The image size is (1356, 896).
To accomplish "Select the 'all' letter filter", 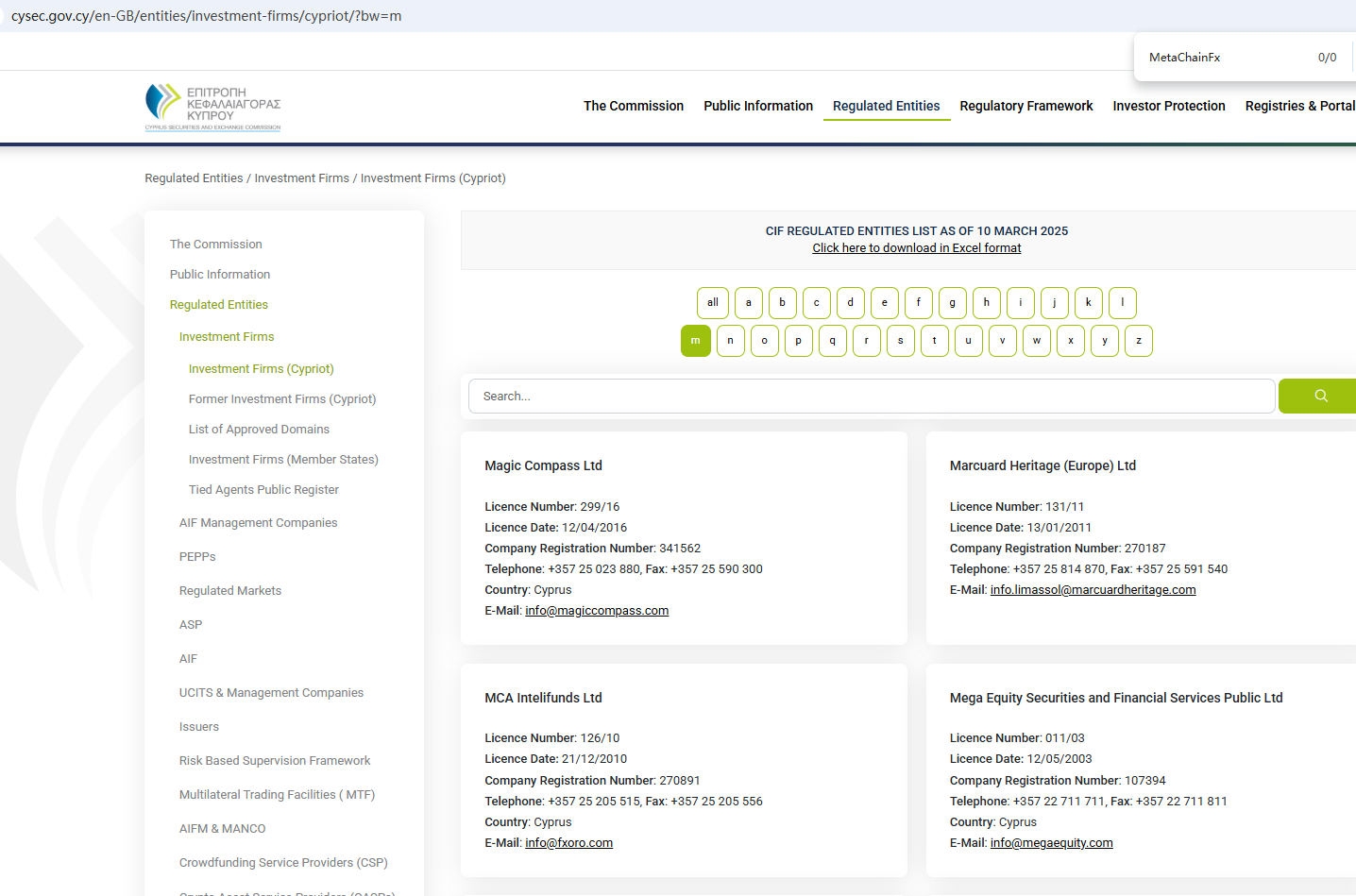I will pyautogui.click(x=713, y=303).
